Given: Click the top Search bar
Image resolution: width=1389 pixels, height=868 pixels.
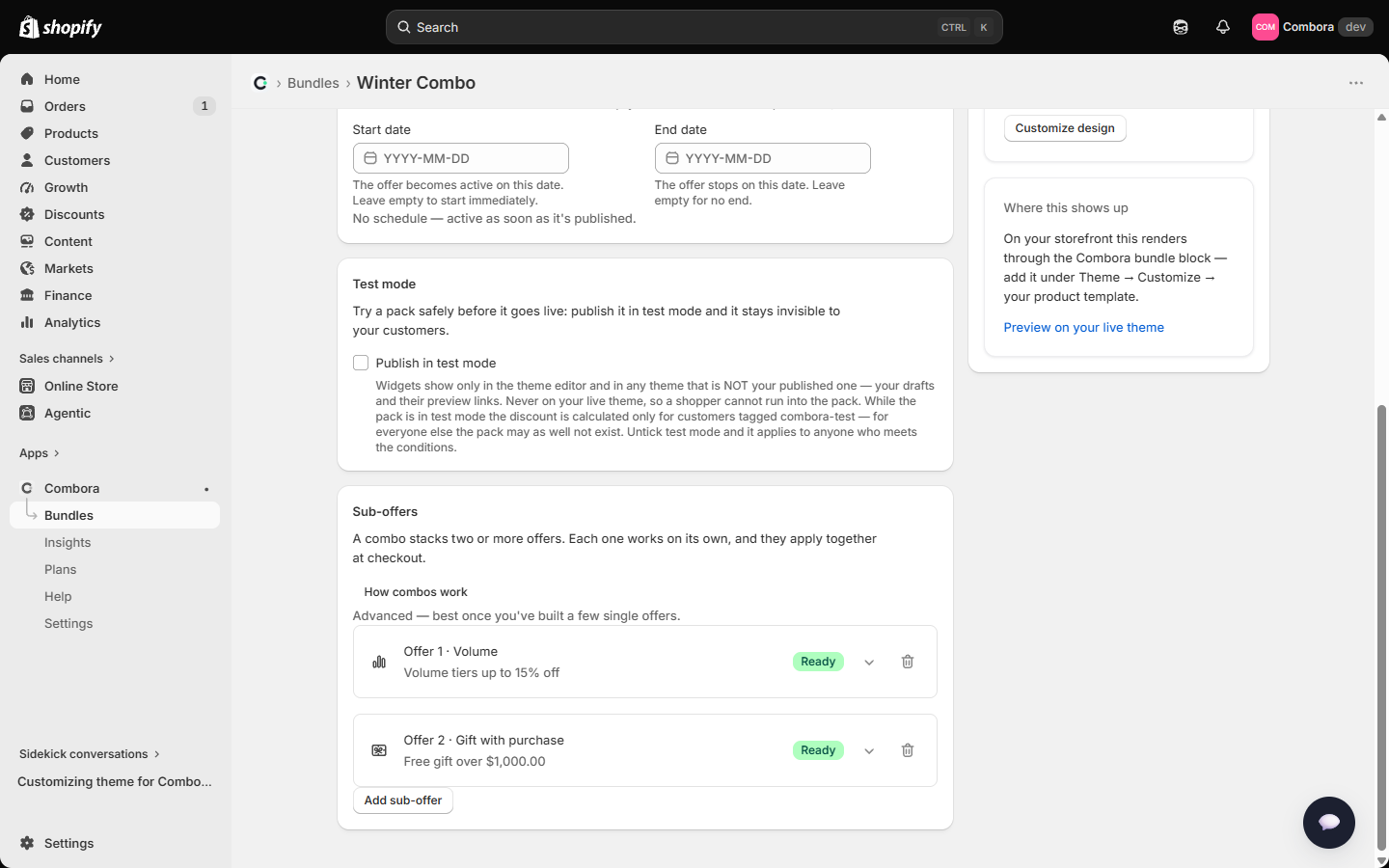Looking at the screenshot, I should [694, 27].
